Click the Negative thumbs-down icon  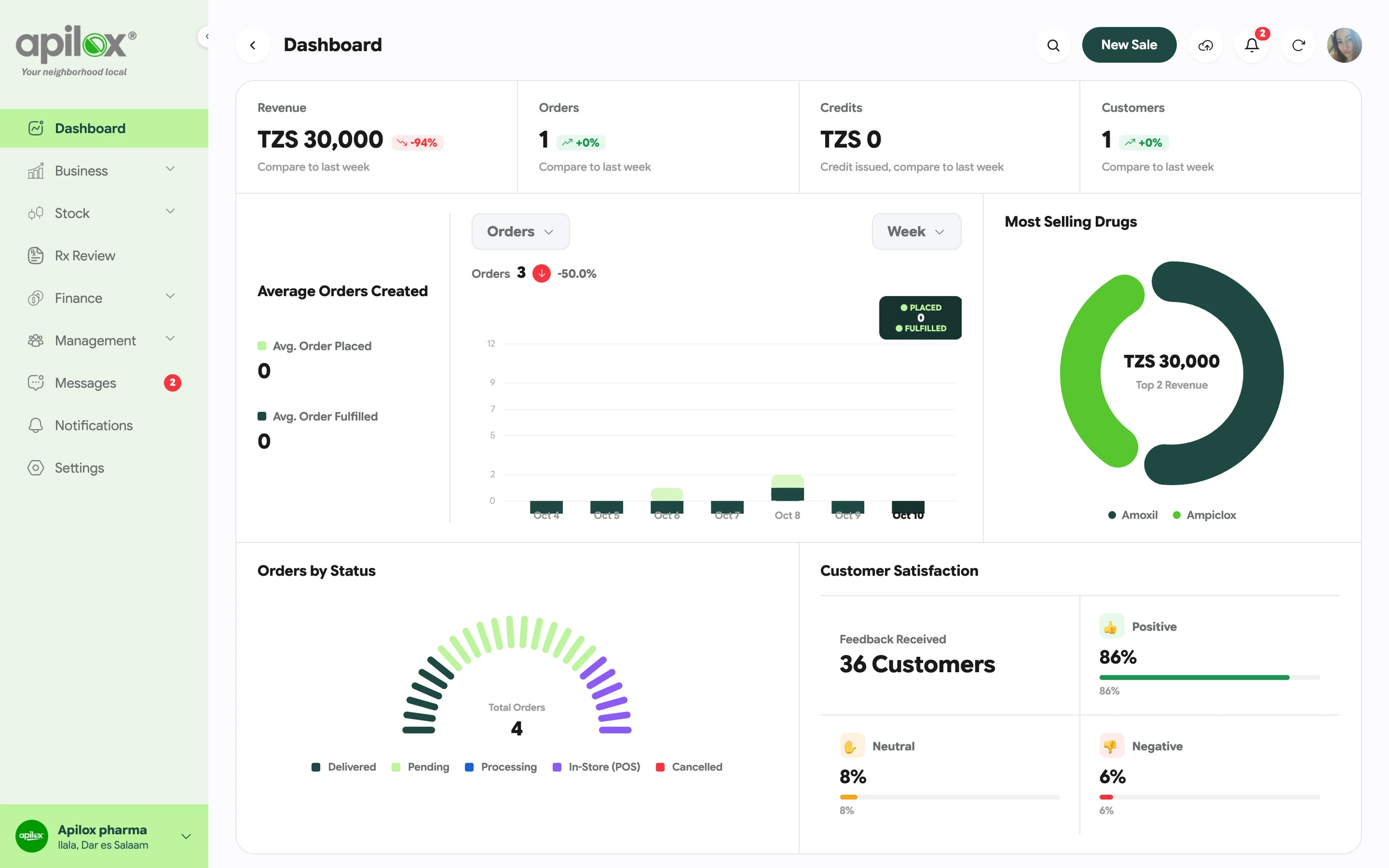[x=1111, y=746]
